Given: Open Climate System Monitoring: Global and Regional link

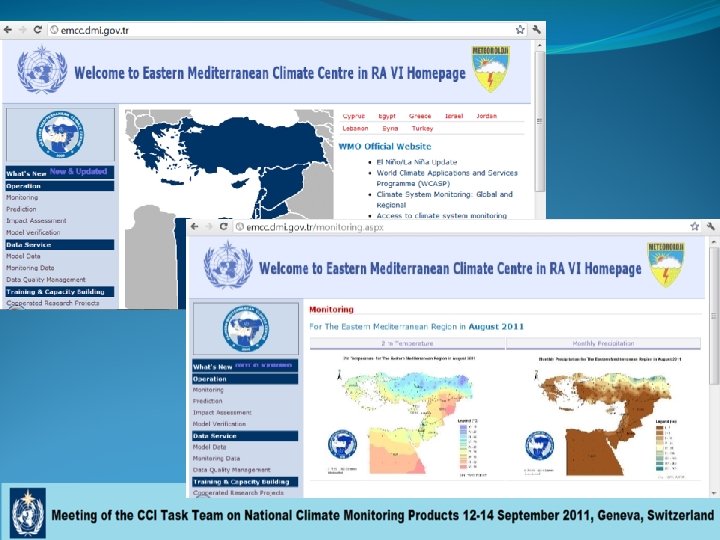Looking at the screenshot, I should 444,200.
